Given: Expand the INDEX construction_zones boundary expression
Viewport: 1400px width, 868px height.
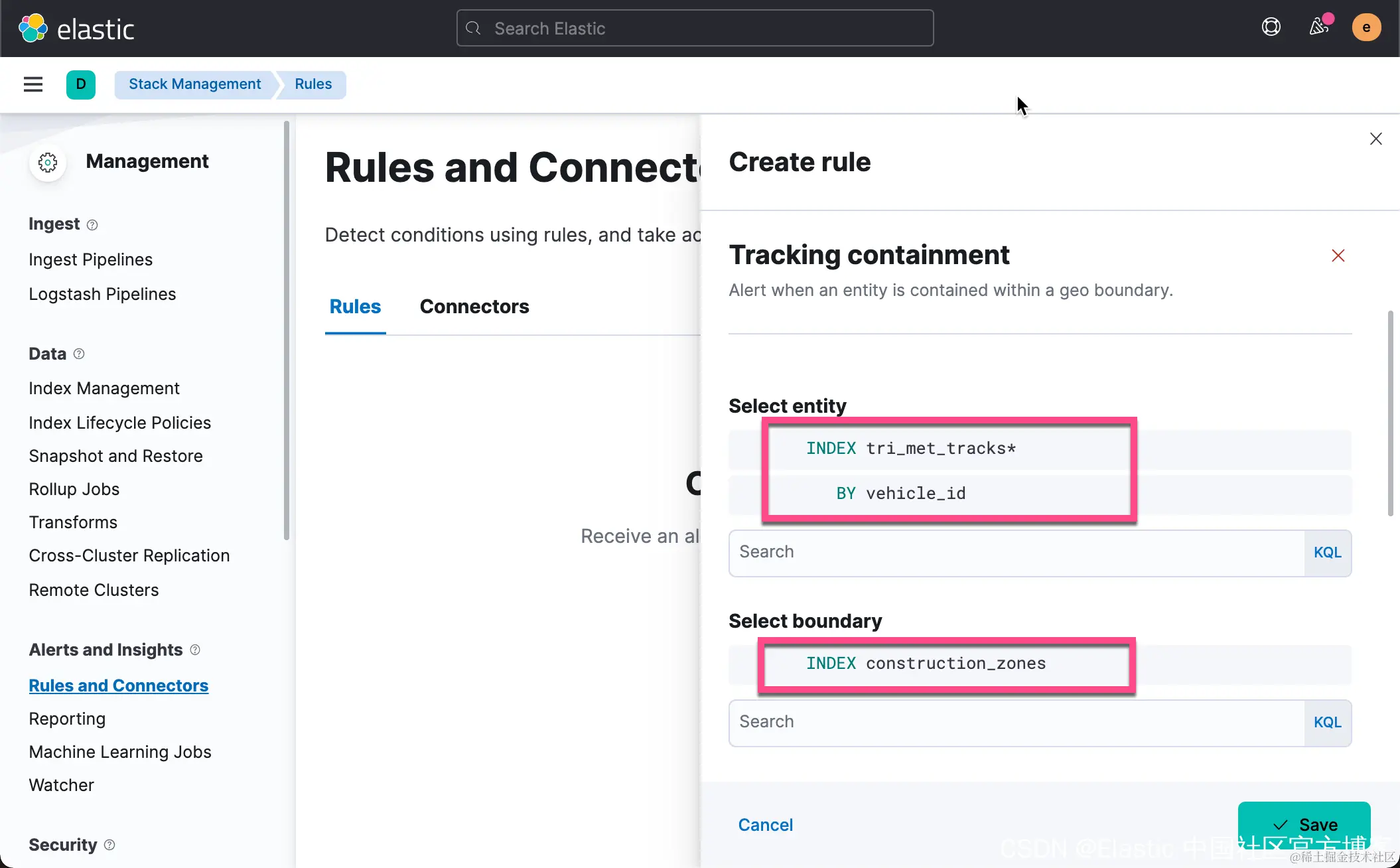Looking at the screenshot, I should [926, 664].
